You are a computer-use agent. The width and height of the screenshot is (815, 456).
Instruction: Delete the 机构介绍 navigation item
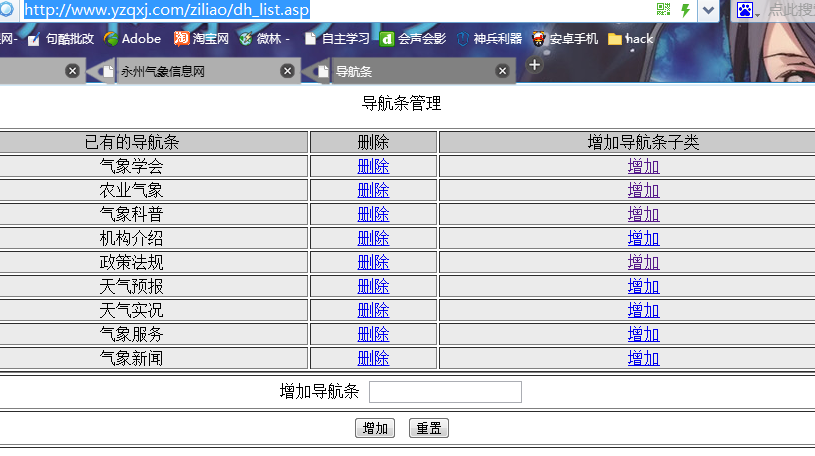373,239
